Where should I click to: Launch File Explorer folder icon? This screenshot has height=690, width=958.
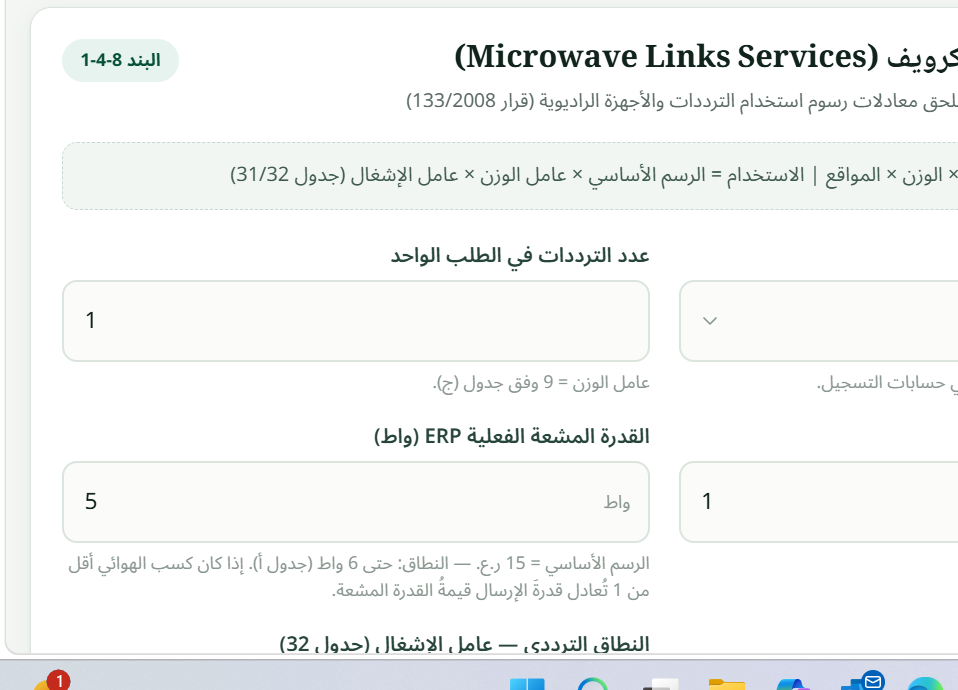pyautogui.click(x=726, y=685)
